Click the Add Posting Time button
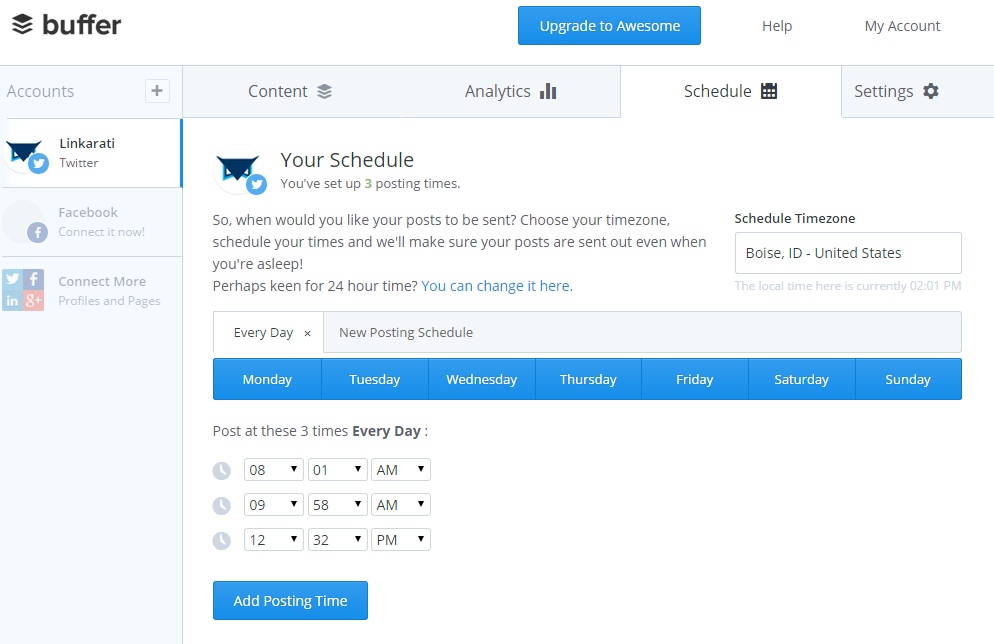 [x=290, y=601]
